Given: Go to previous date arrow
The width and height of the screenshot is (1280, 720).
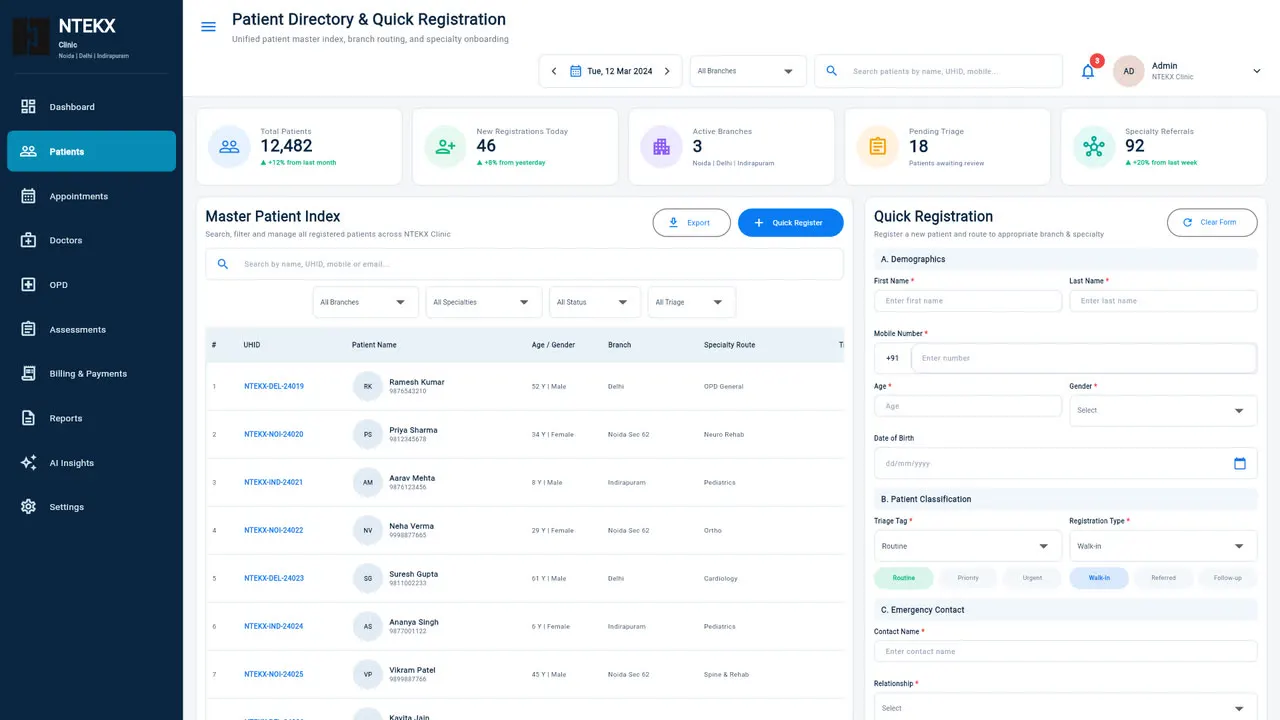Looking at the screenshot, I should point(554,71).
